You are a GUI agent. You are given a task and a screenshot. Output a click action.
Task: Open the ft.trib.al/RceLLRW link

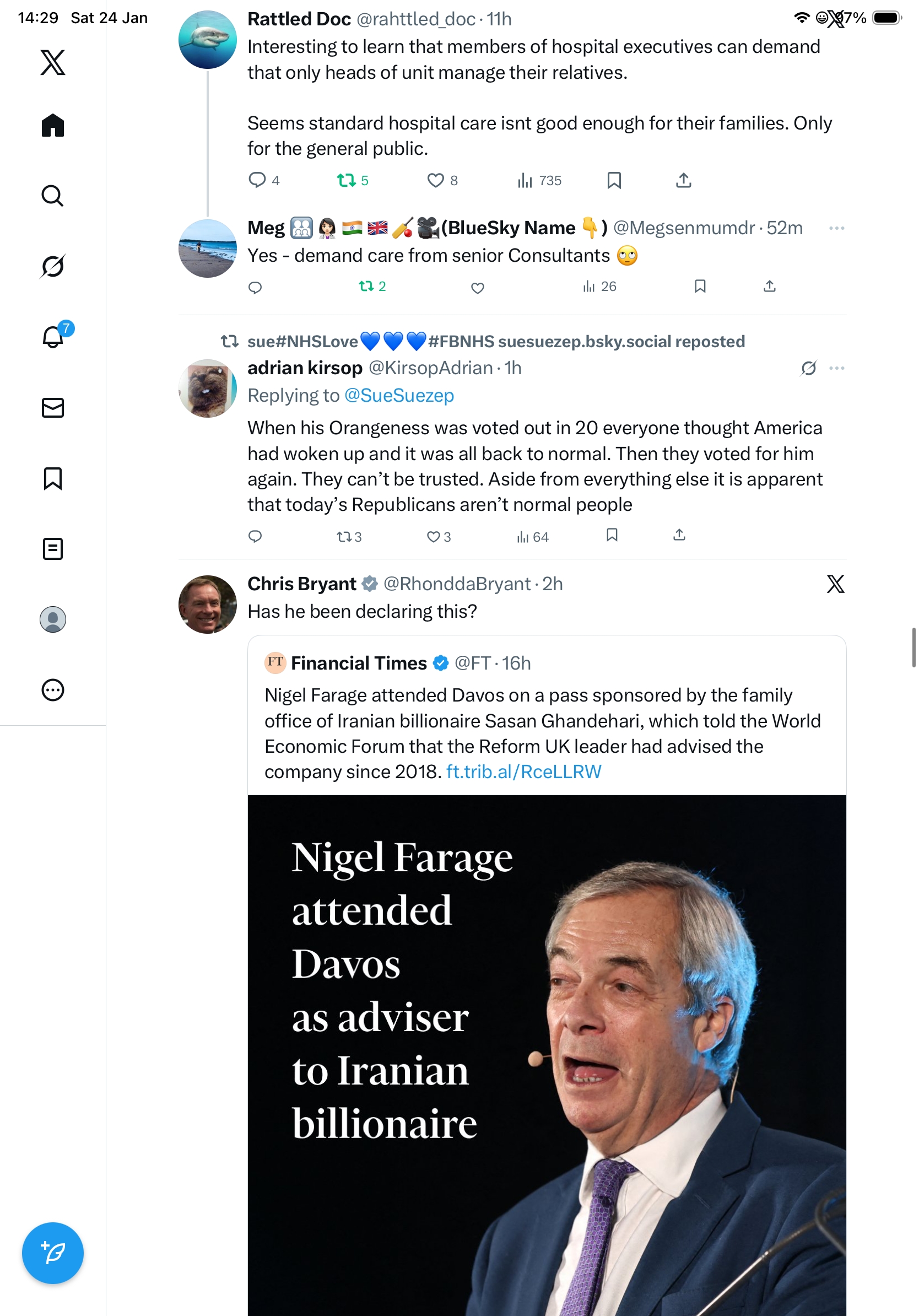pyautogui.click(x=523, y=772)
